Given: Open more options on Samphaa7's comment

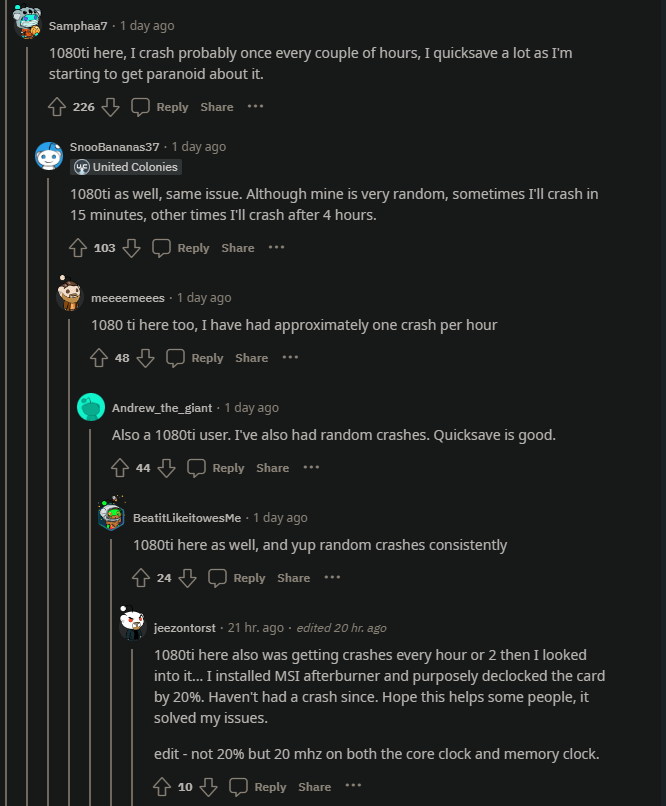Looking at the screenshot, I should pyautogui.click(x=256, y=107).
